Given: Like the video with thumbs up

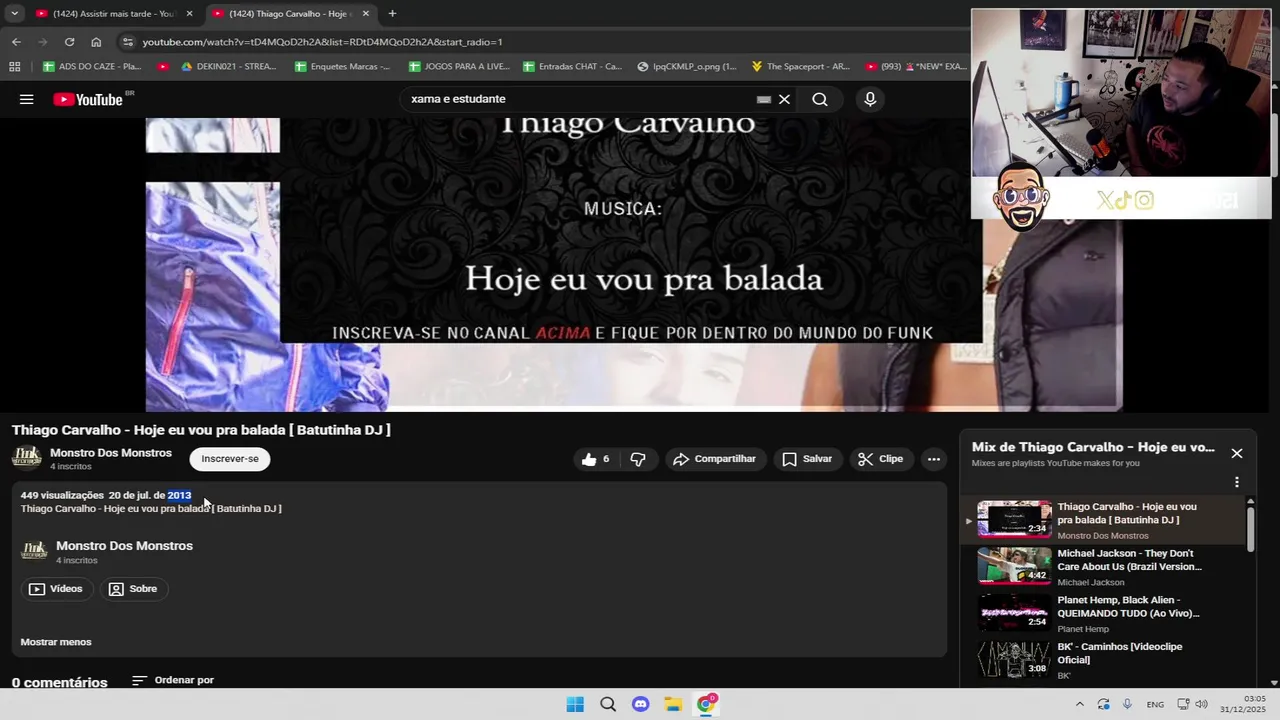Looking at the screenshot, I should click(x=597, y=459).
